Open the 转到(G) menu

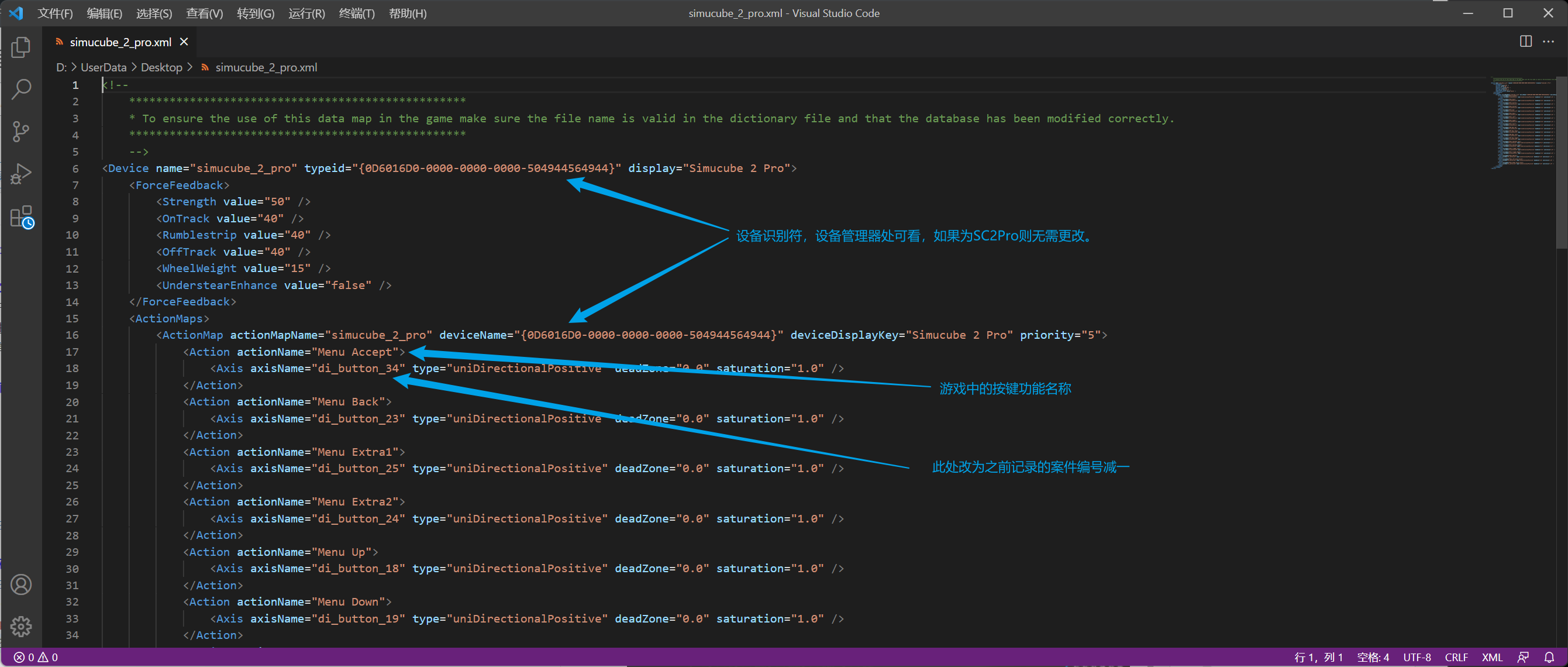(x=256, y=13)
